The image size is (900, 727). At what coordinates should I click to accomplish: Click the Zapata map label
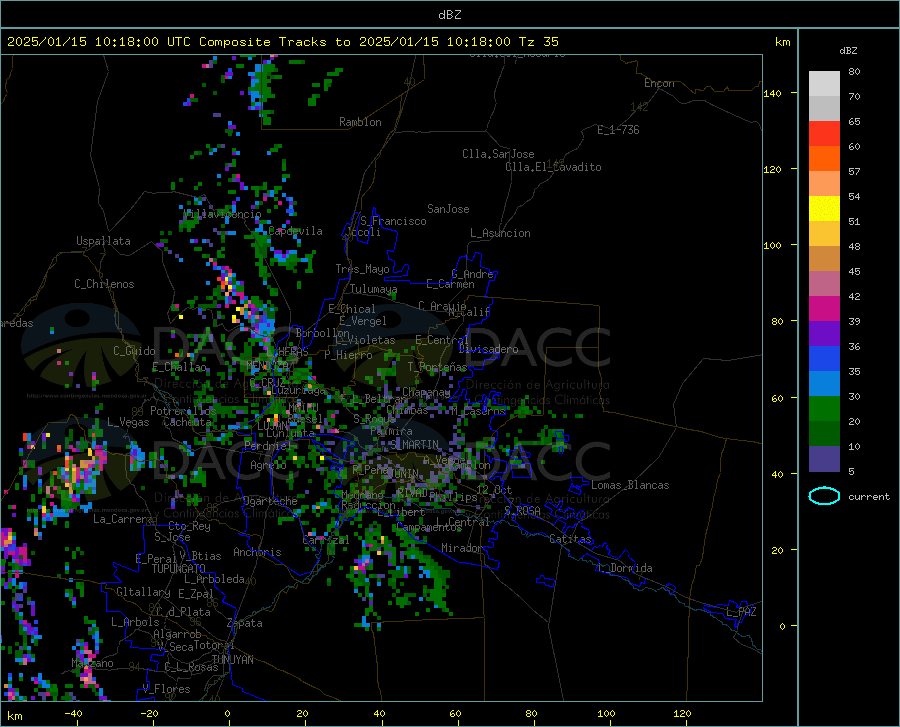[245, 623]
